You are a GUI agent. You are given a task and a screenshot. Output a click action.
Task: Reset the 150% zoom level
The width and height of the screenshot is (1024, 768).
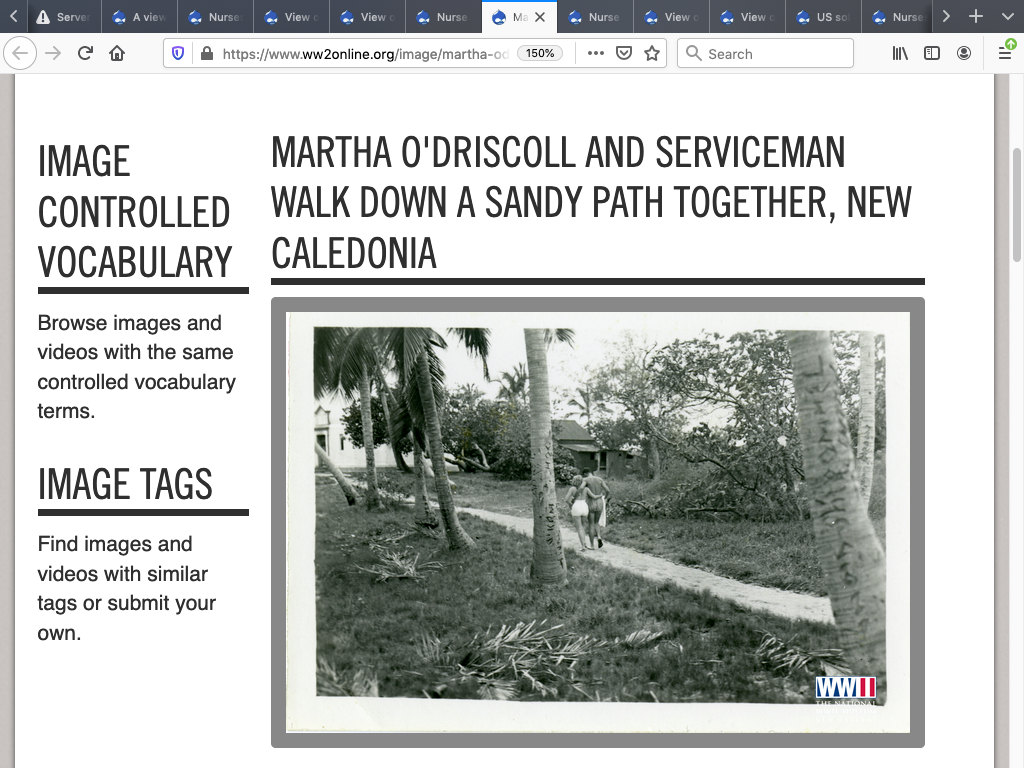click(x=540, y=54)
